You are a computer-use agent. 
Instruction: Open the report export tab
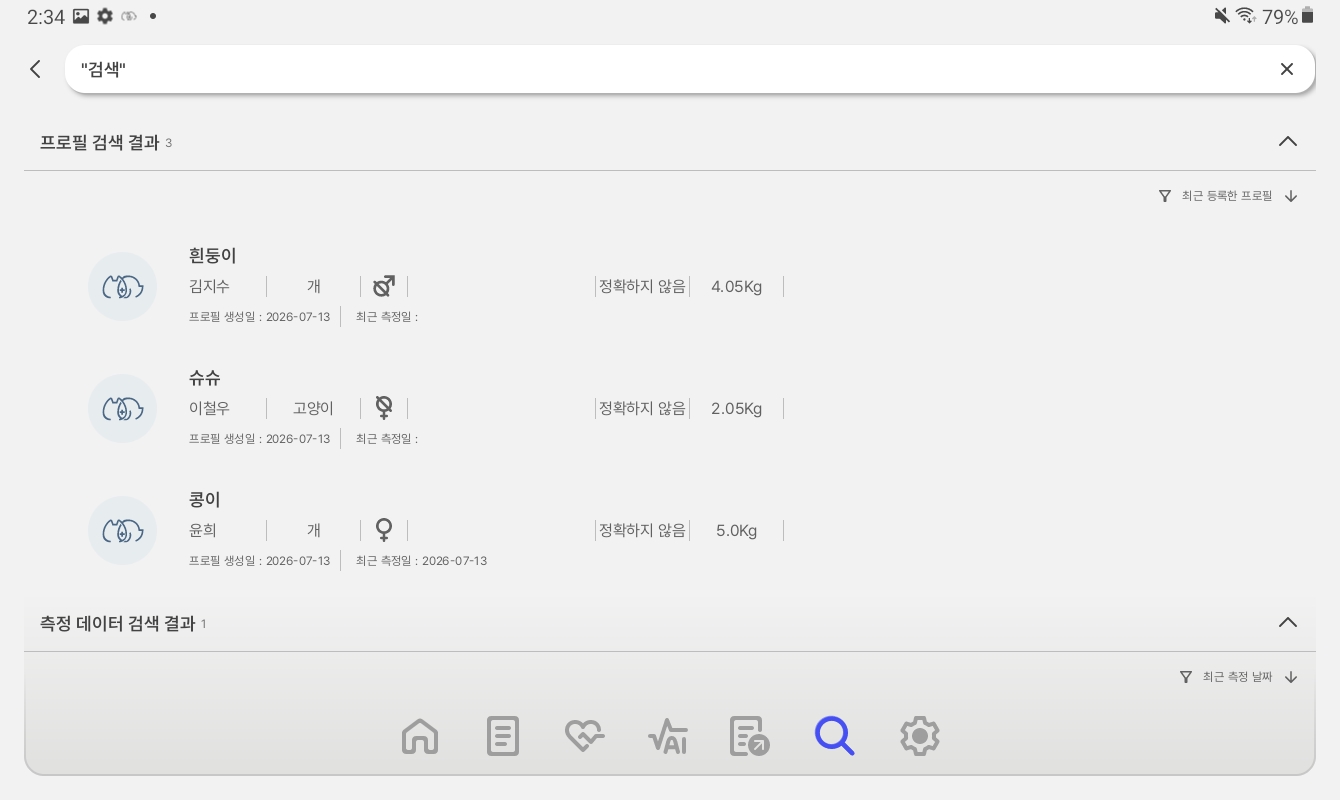[750, 736]
